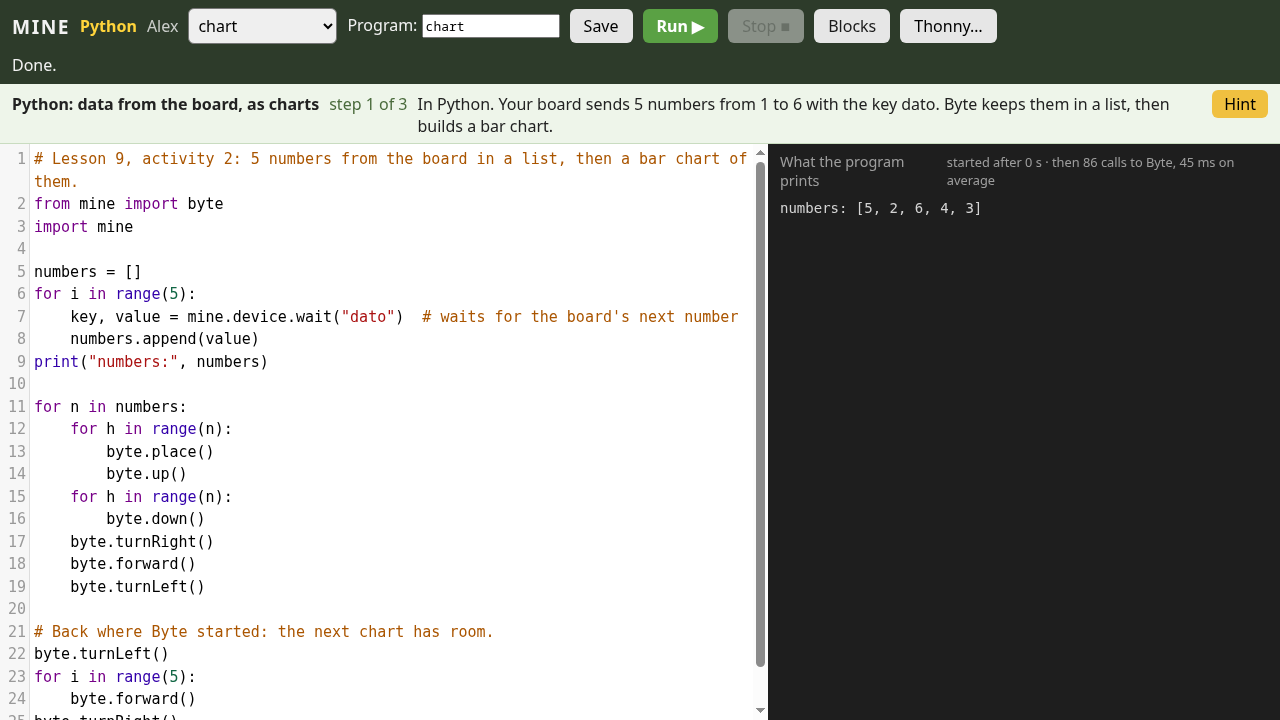The image size is (1280, 720).
Task: Click the Alex user name
Action: [x=163, y=26]
